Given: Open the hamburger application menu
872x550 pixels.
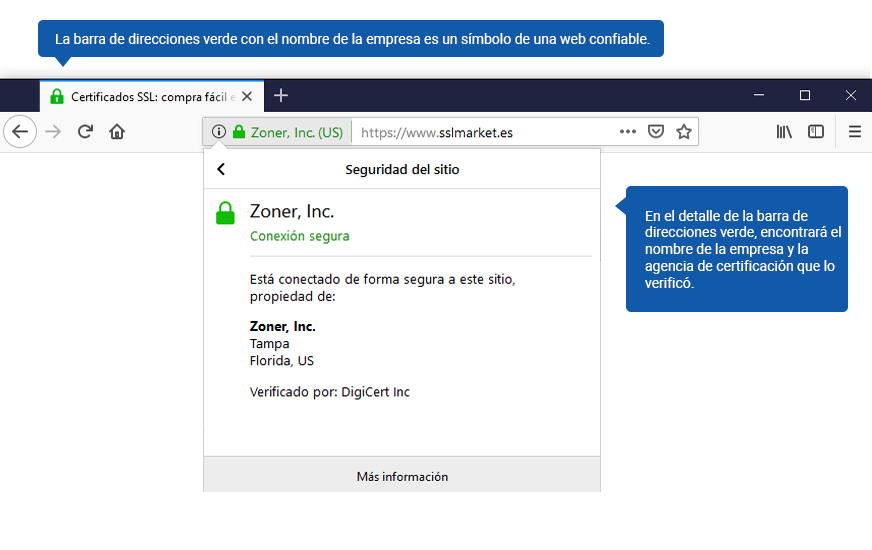Looking at the screenshot, I should point(855,132).
